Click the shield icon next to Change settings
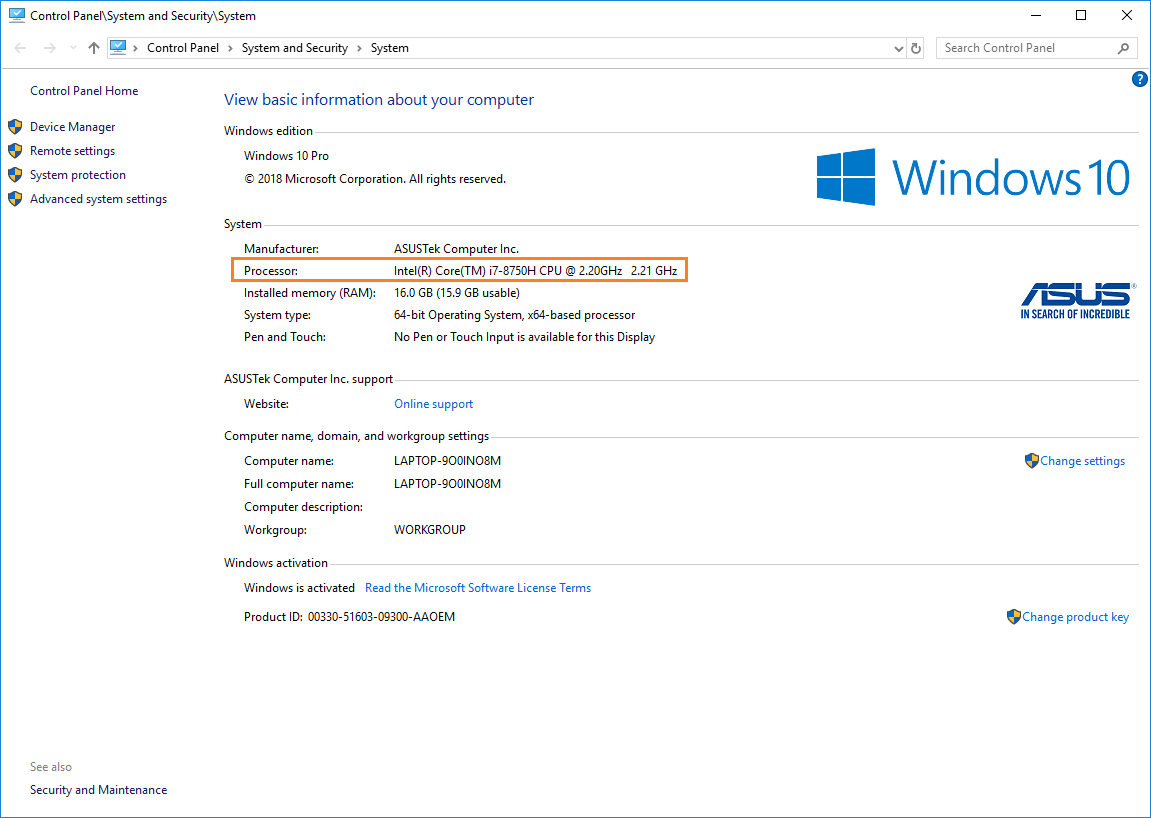This screenshot has width=1151, height=818. [1032, 461]
